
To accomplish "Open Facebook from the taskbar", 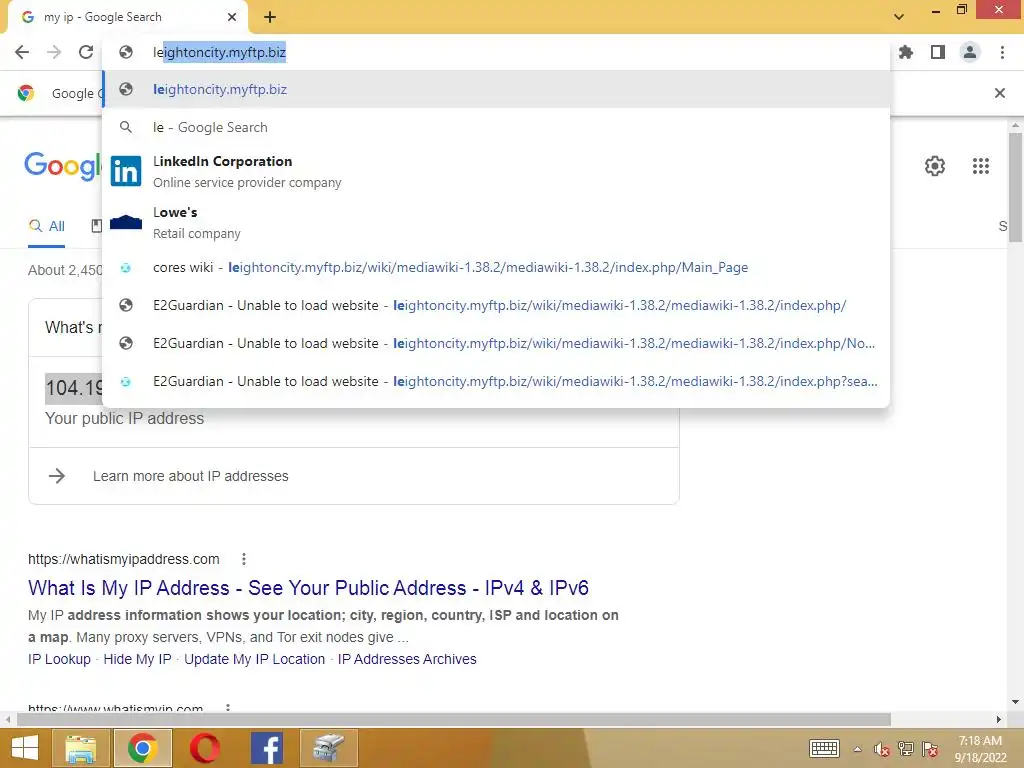I will (266, 748).
